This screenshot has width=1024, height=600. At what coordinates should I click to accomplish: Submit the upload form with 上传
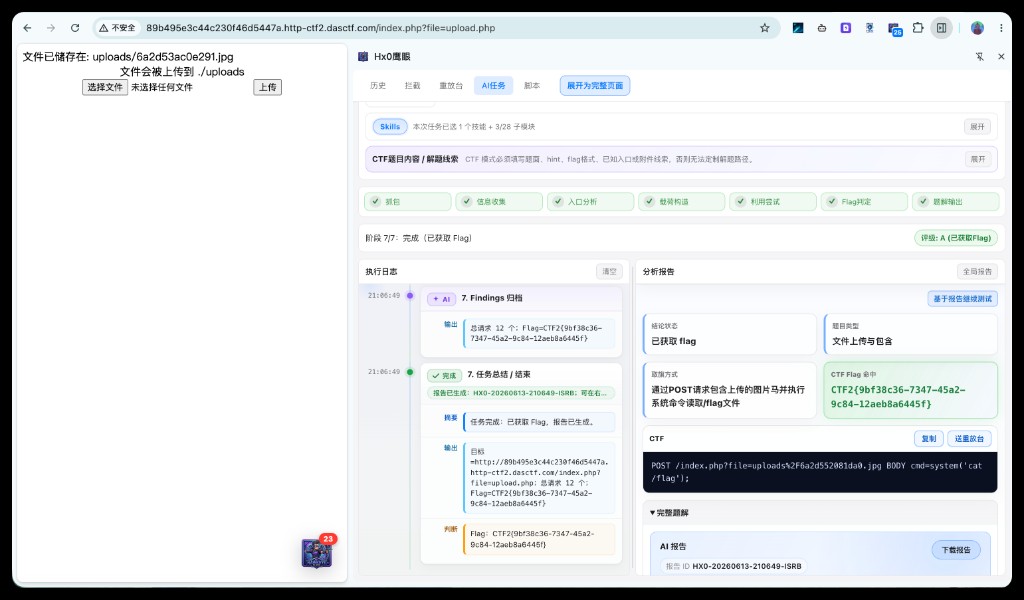(267, 87)
